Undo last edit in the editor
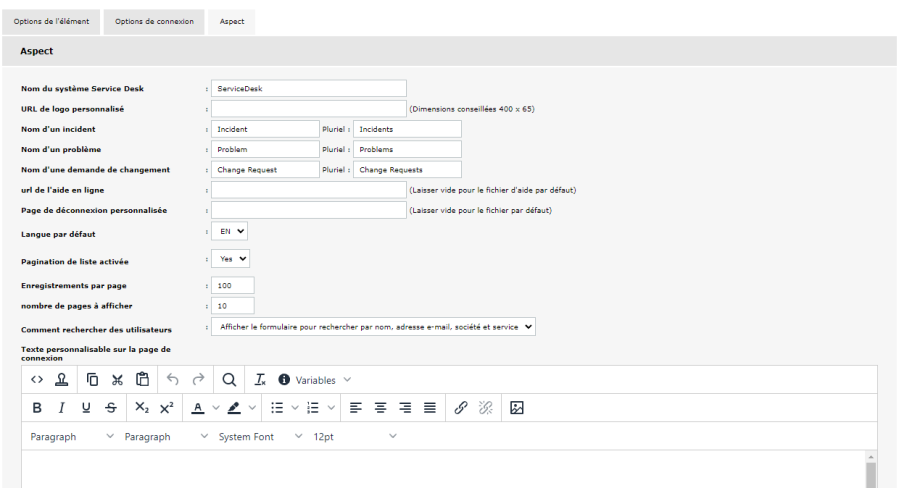Viewport: 899px width, 488px height. click(173, 380)
